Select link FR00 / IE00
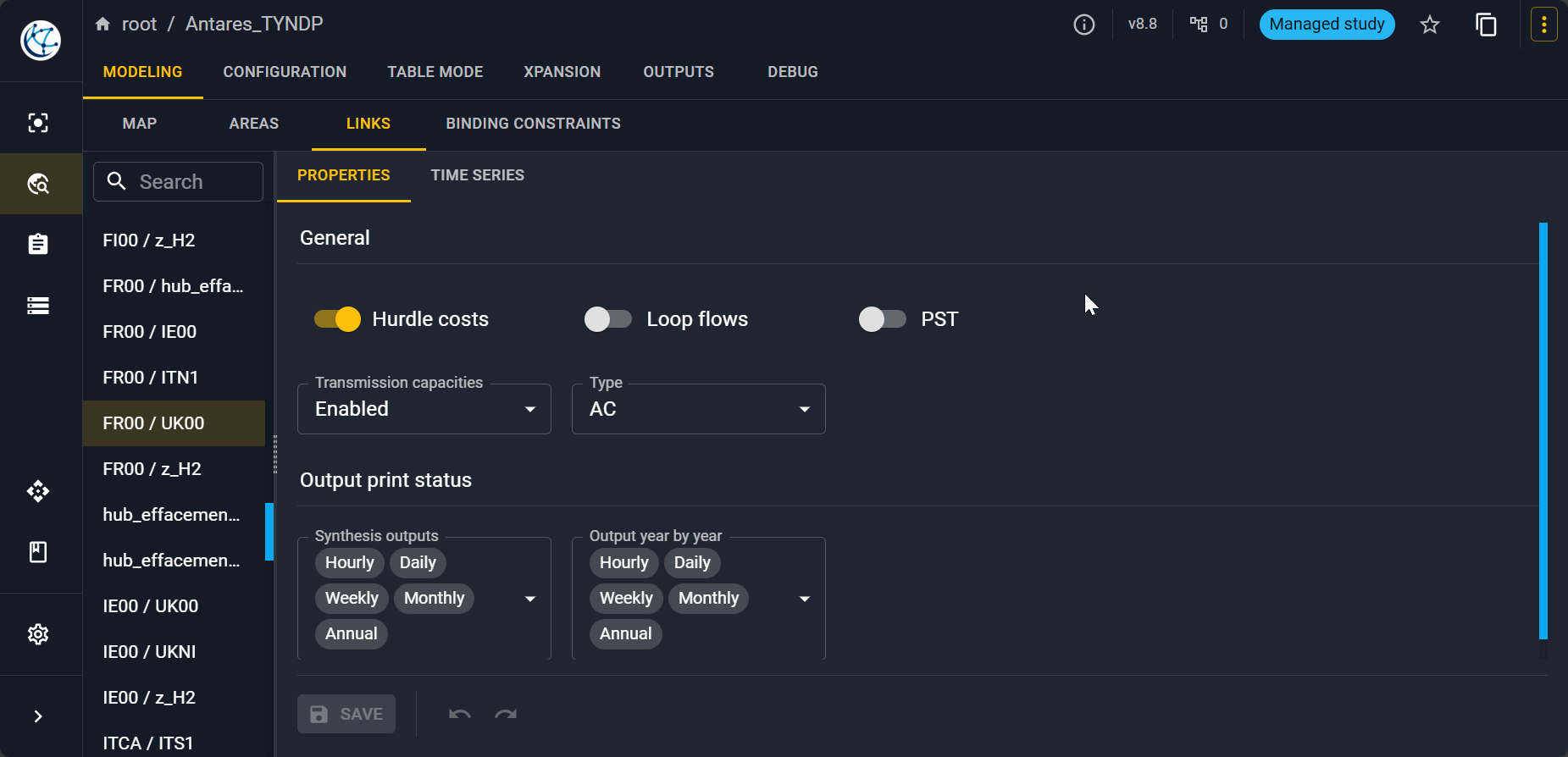1568x757 pixels. tap(175, 332)
